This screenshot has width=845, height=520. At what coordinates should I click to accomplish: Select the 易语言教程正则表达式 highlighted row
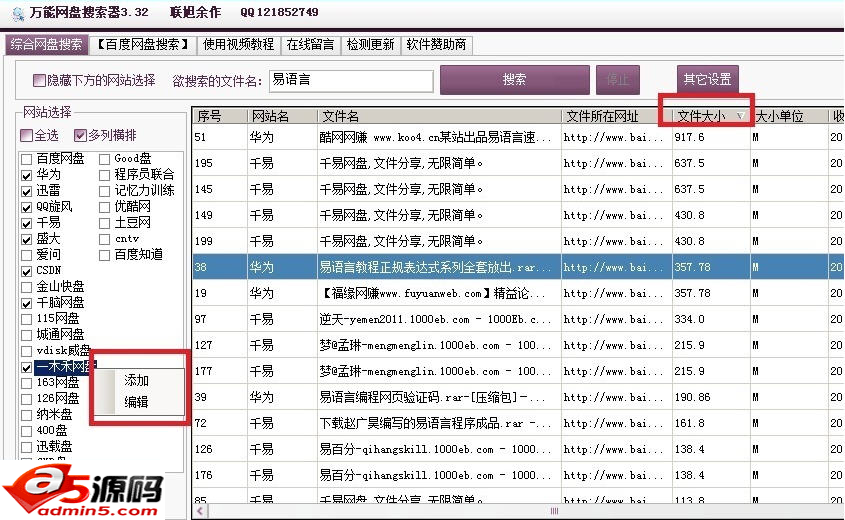(x=518, y=267)
